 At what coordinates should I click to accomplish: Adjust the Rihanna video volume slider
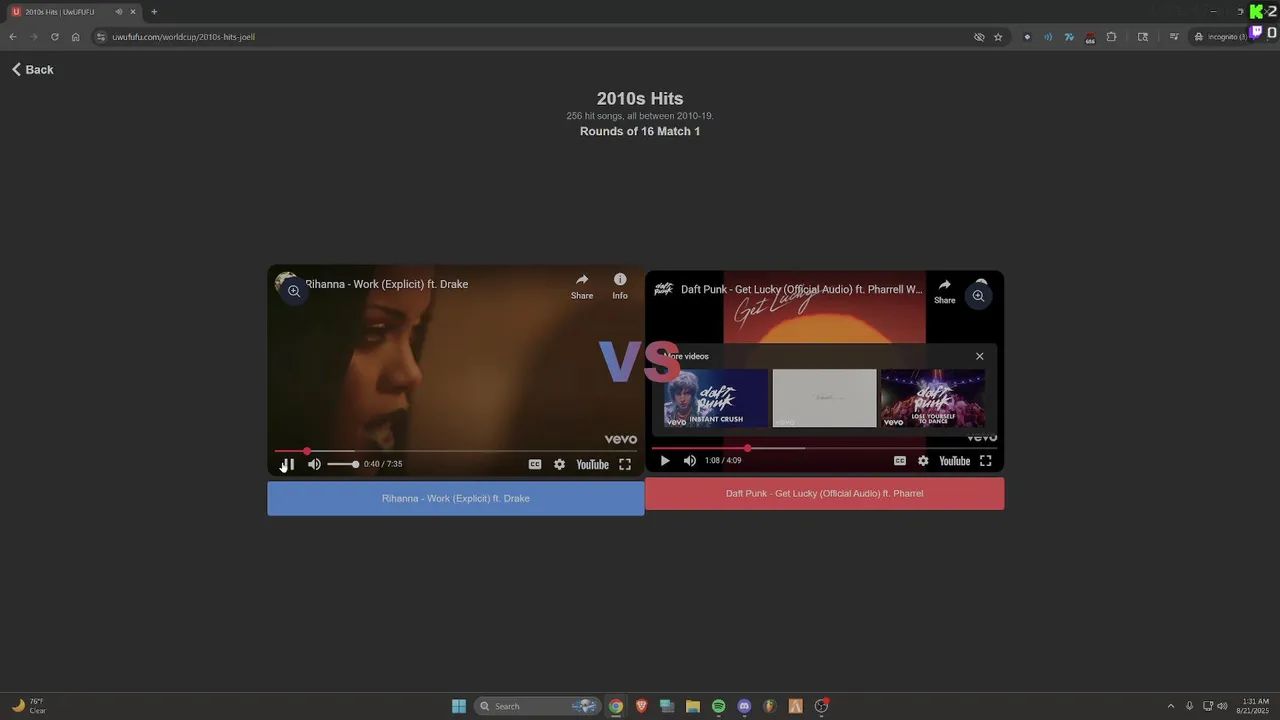point(342,464)
